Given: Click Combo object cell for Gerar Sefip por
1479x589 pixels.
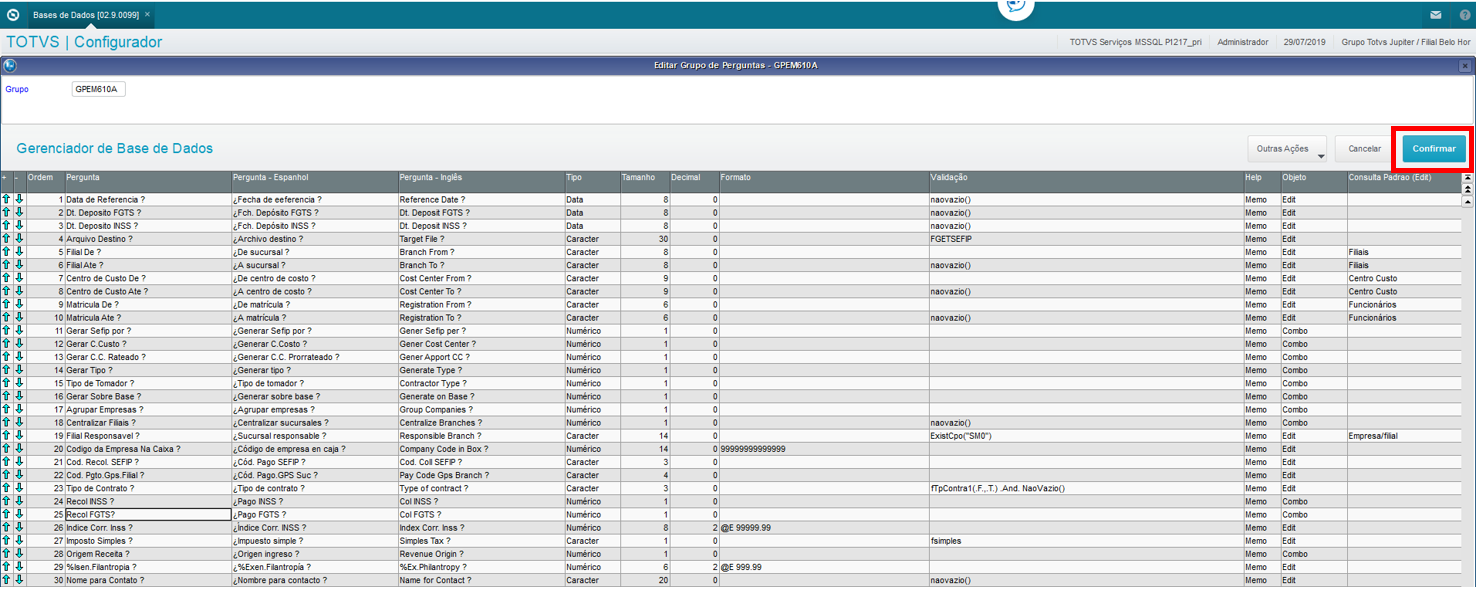Looking at the screenshot, I should pyautogui.click(x=1313, y=330).
